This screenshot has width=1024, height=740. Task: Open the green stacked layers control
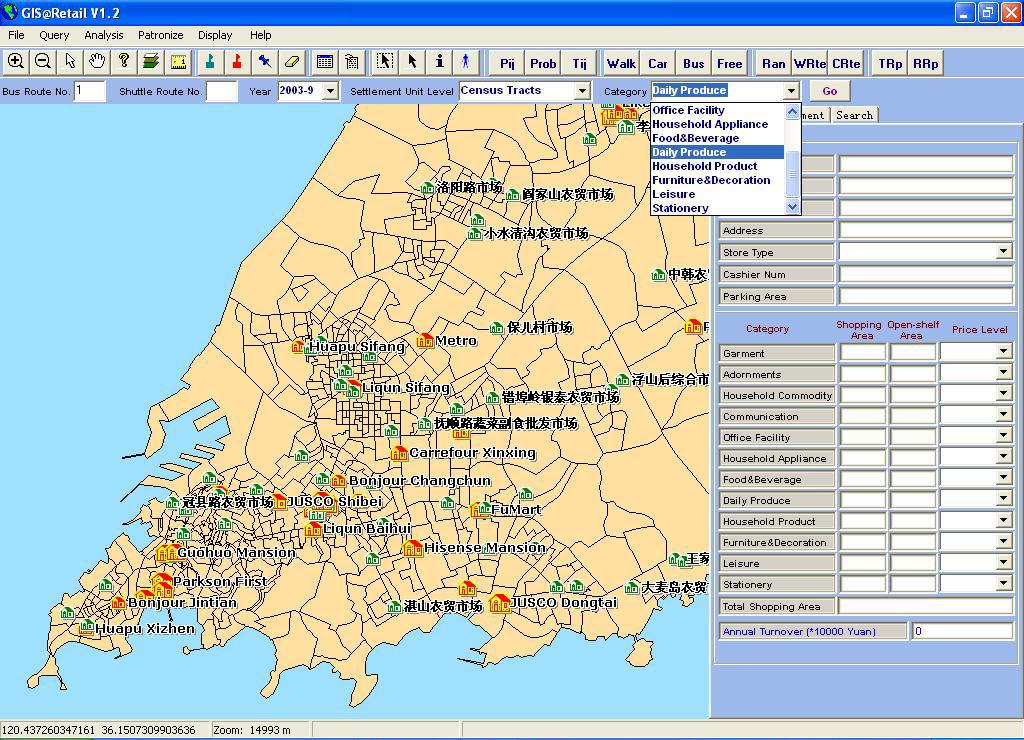(151, 62)
